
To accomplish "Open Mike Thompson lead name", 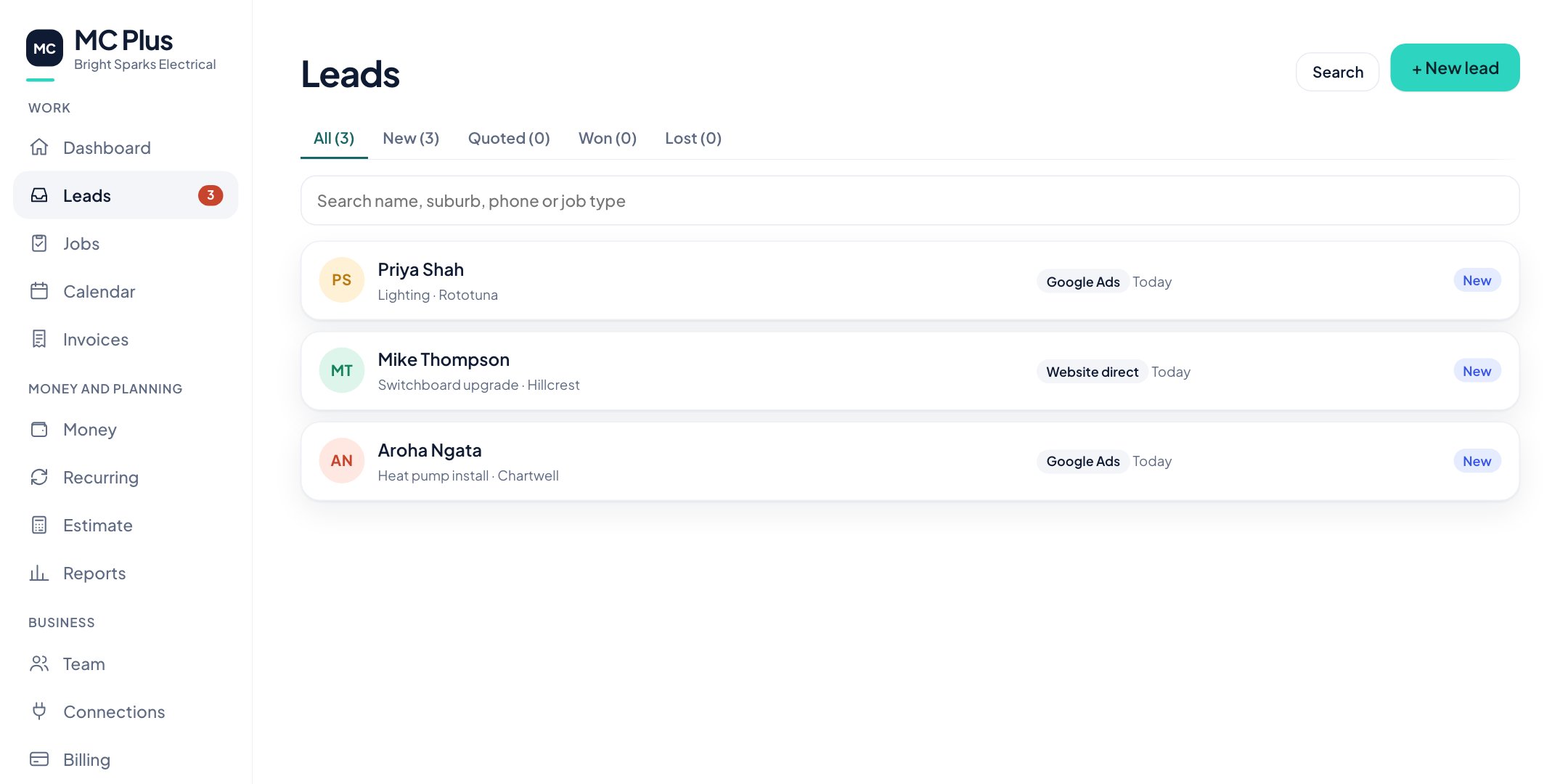I will [x=444, y=359].
